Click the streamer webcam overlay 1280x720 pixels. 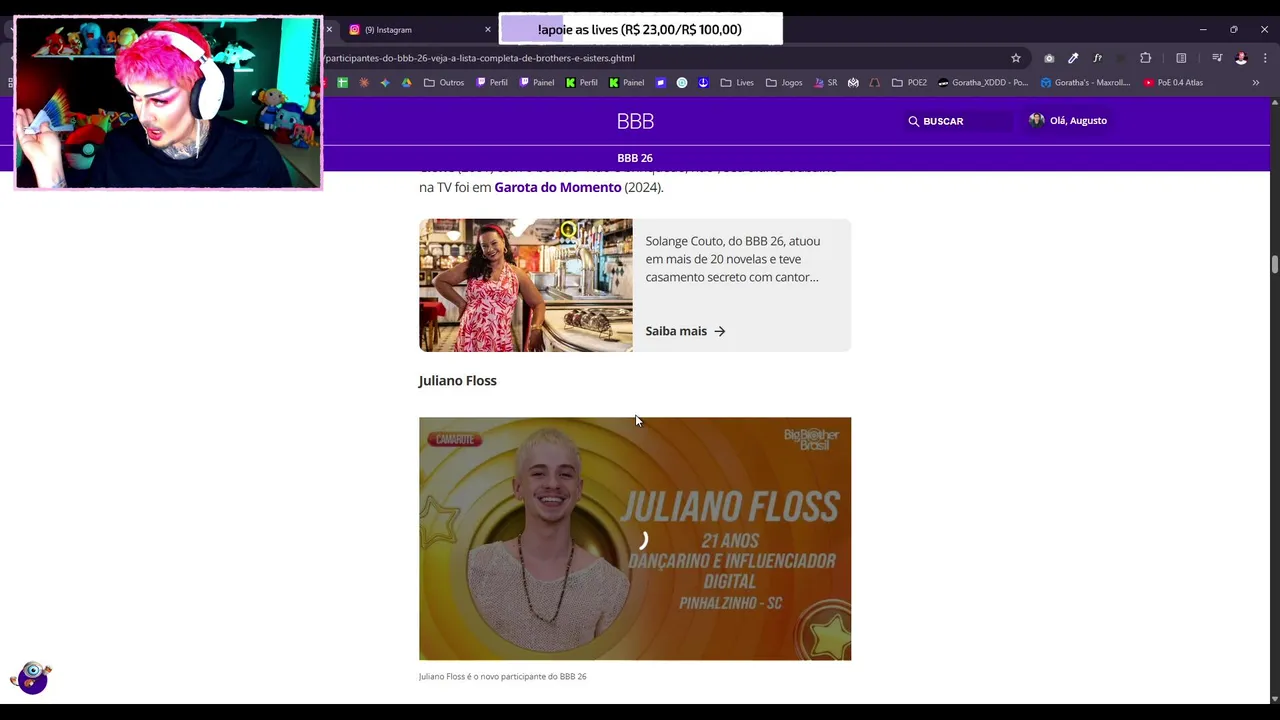click(168, 103)
